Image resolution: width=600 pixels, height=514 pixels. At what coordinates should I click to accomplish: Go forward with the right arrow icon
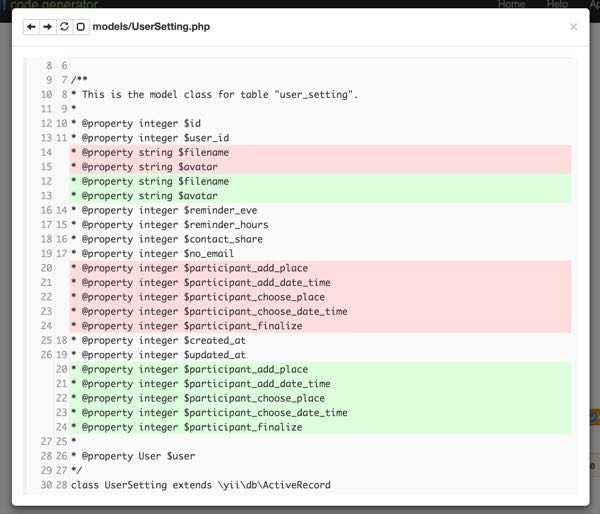(48, 27)
